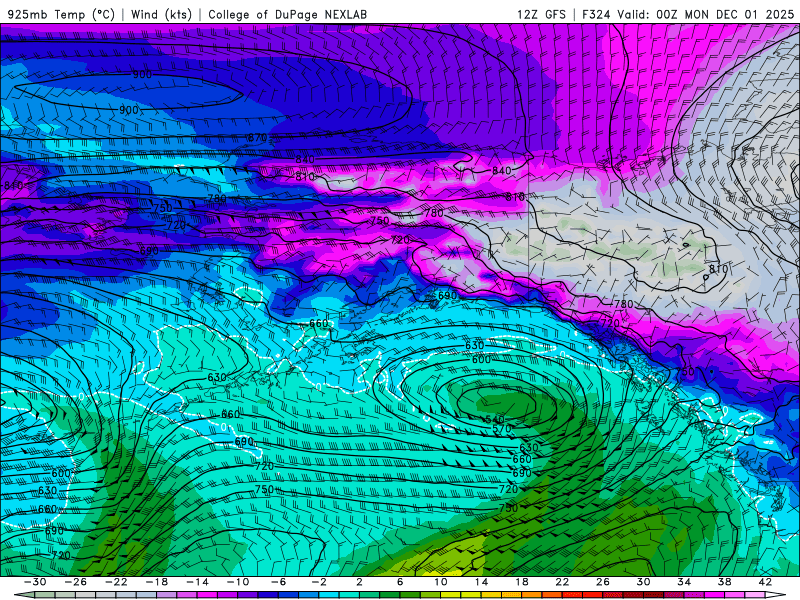
Task: Click the 'F324' forecast hour text
Action: [596, 14]
